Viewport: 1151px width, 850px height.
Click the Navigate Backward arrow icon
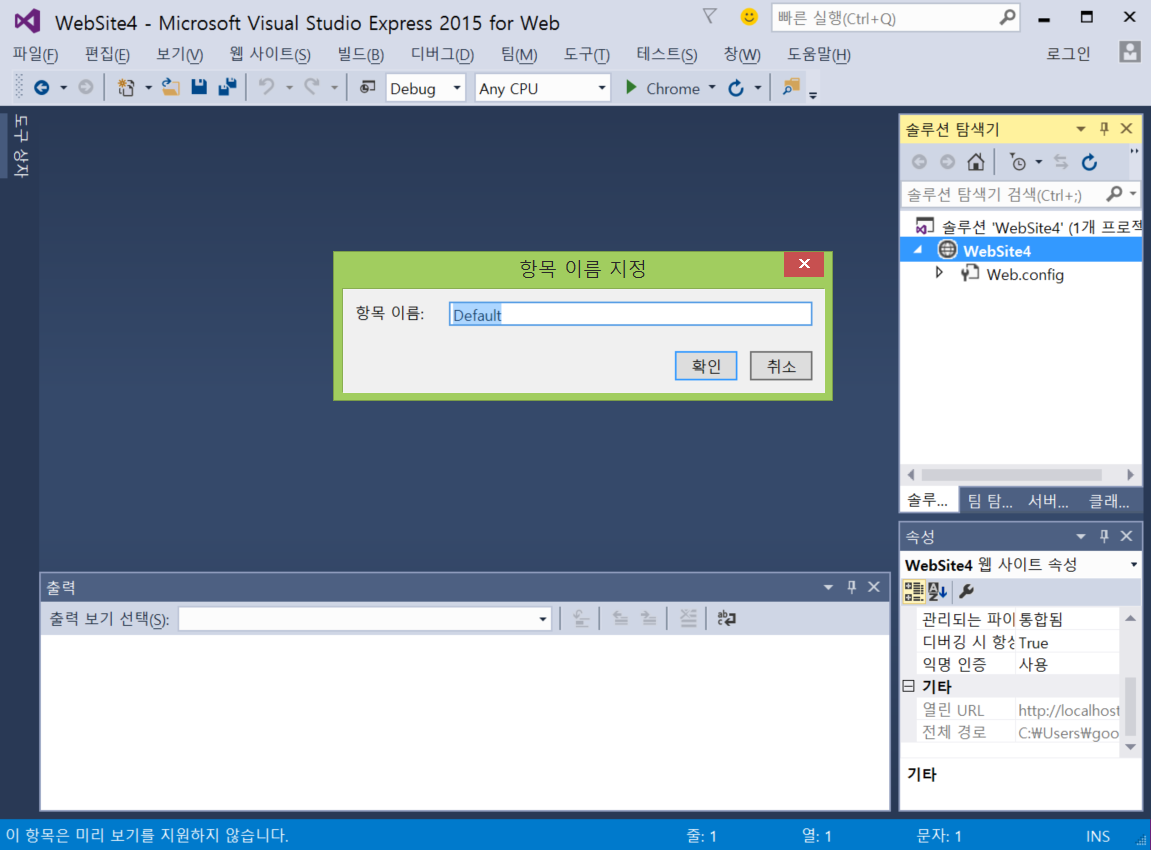point(41,88)
